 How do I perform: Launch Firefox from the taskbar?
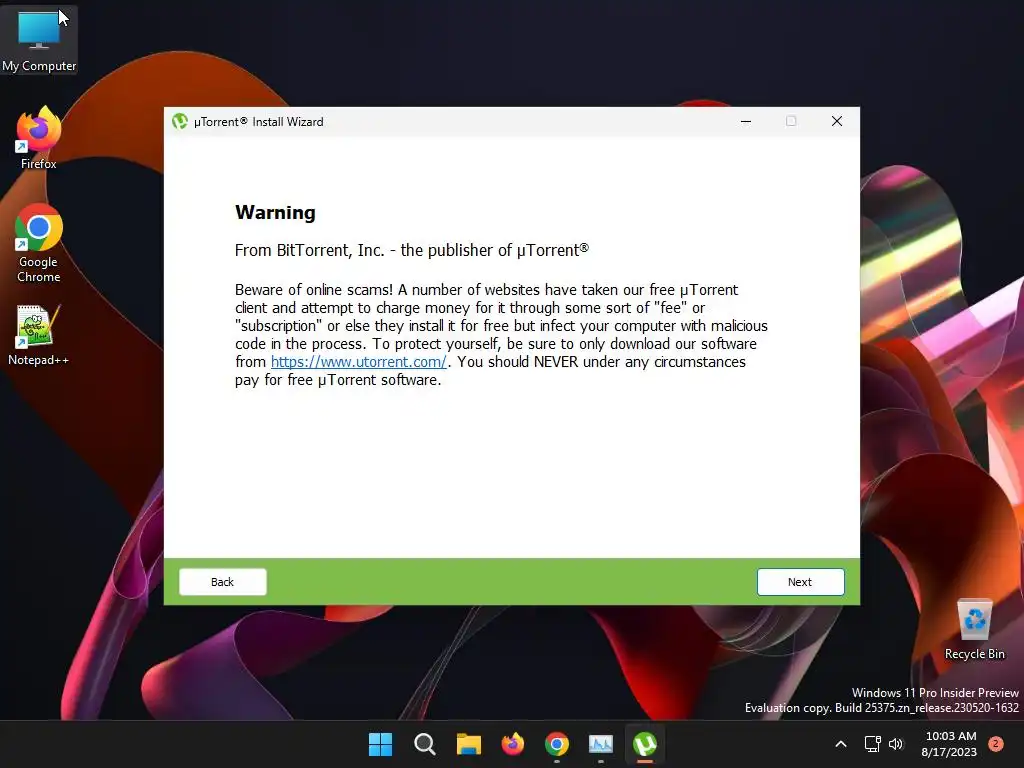point(513,744)
